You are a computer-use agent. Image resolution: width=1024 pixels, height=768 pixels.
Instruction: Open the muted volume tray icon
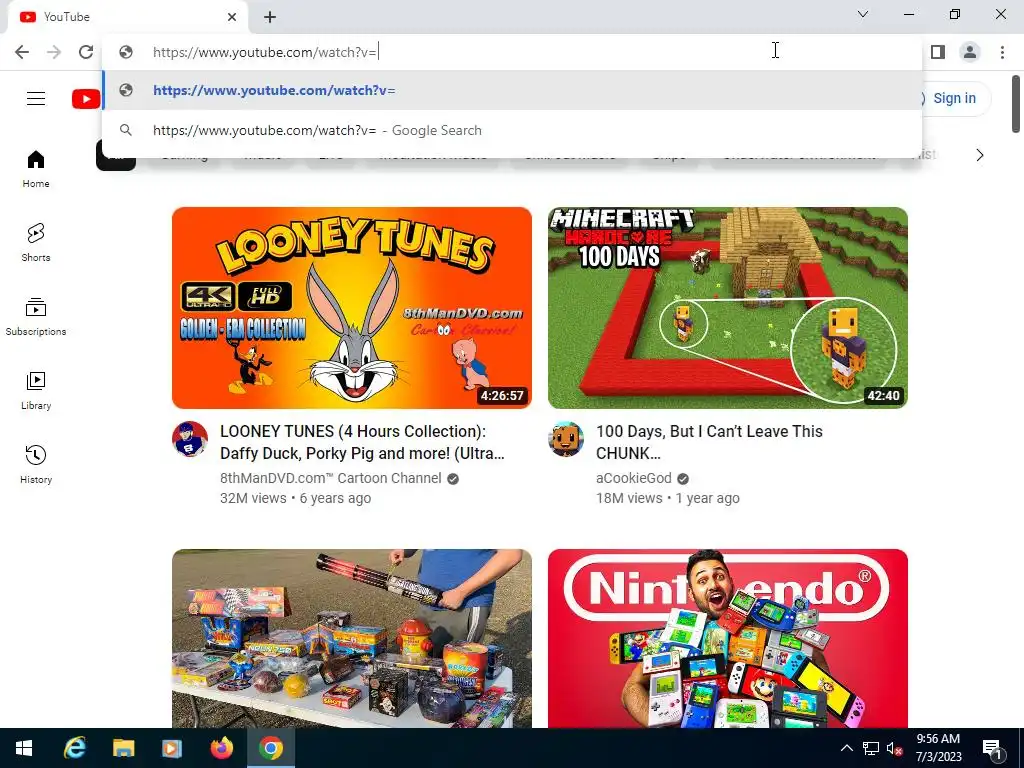pyautogui.click(x=895, y=748)
